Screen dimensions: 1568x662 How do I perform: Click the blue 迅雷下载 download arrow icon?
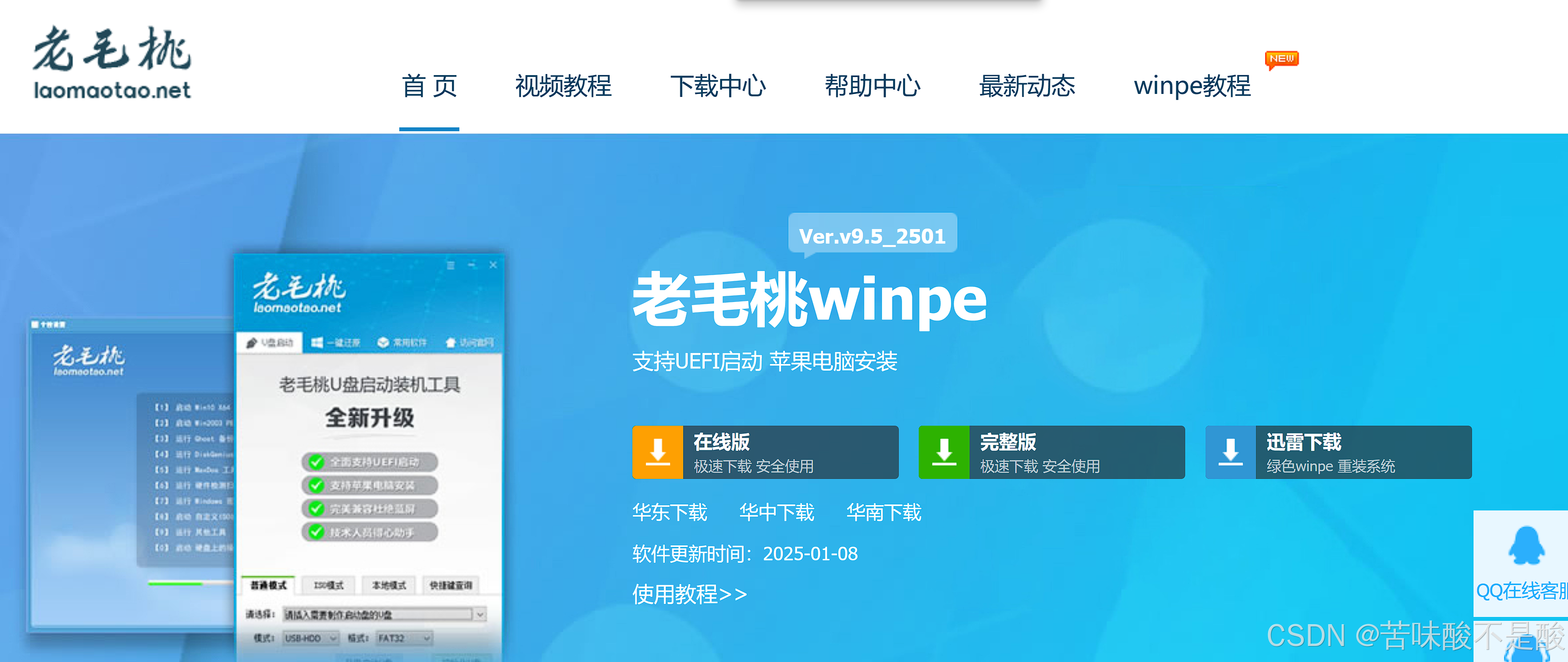pos(1230,452)
